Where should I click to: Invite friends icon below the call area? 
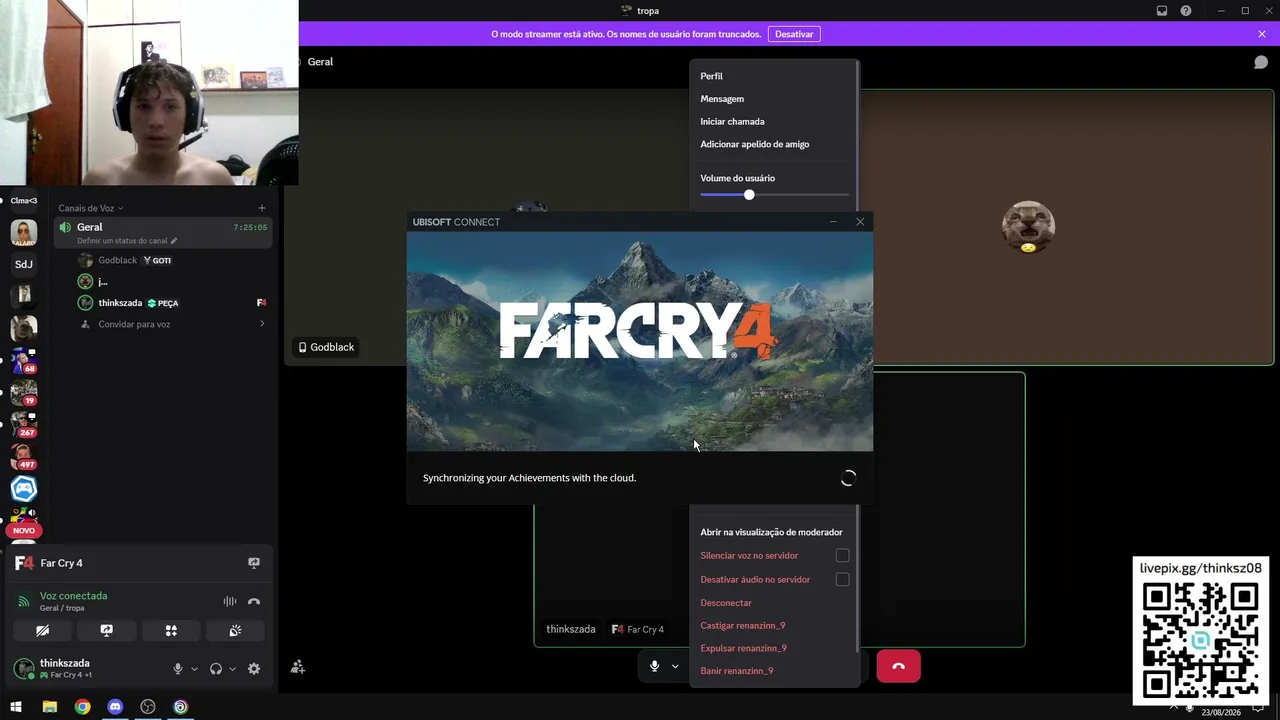[297, 667]
